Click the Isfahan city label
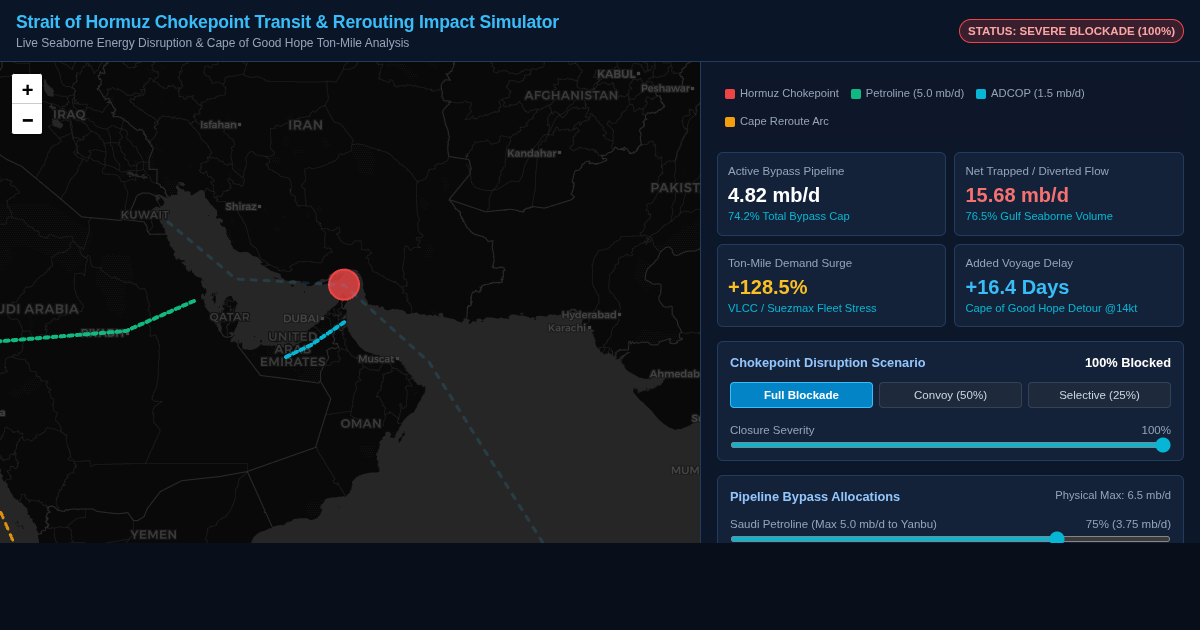 pyautogui.click(x=220, y=125)
